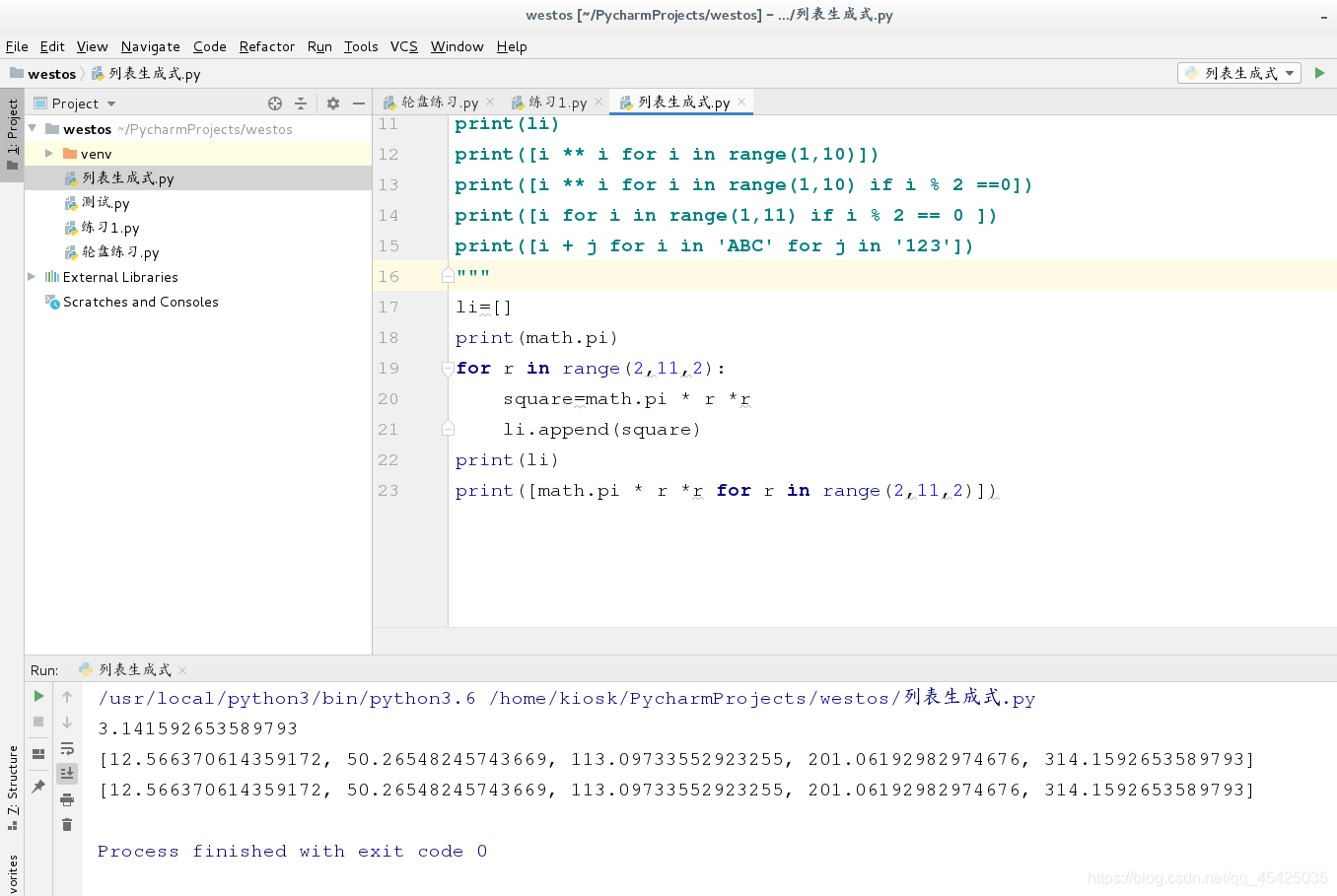Toggle soft-wrap in the Run console
Screen dimensions: 1337x896
[67, 748]
